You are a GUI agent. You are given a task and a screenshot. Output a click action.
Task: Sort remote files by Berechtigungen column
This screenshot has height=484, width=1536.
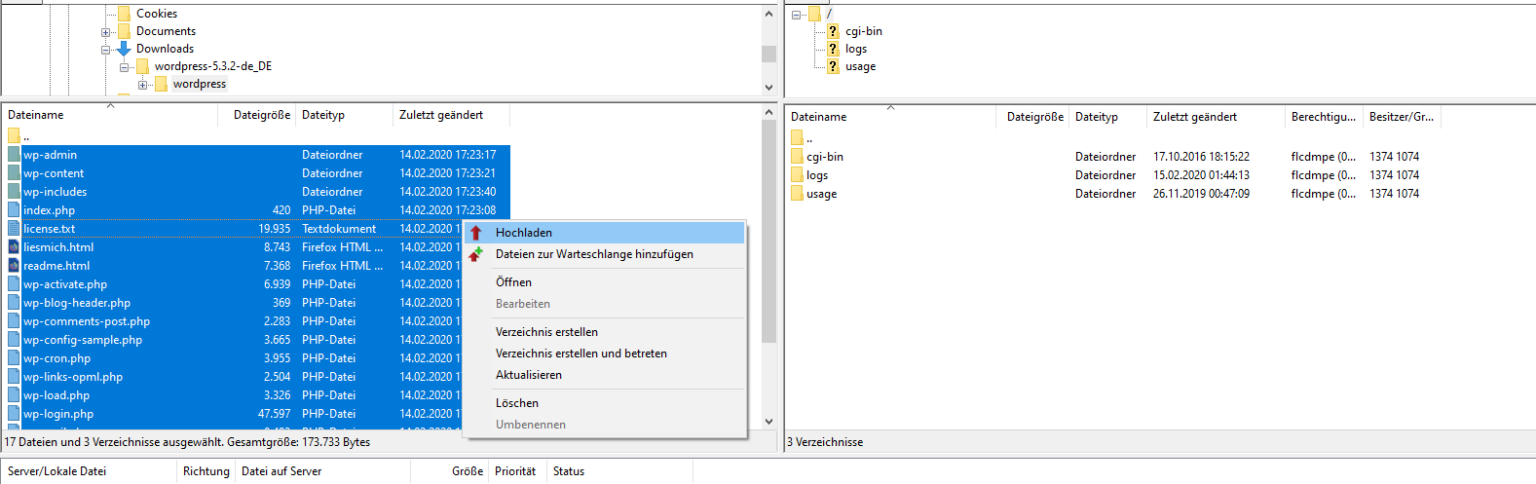pos(1324,117)
